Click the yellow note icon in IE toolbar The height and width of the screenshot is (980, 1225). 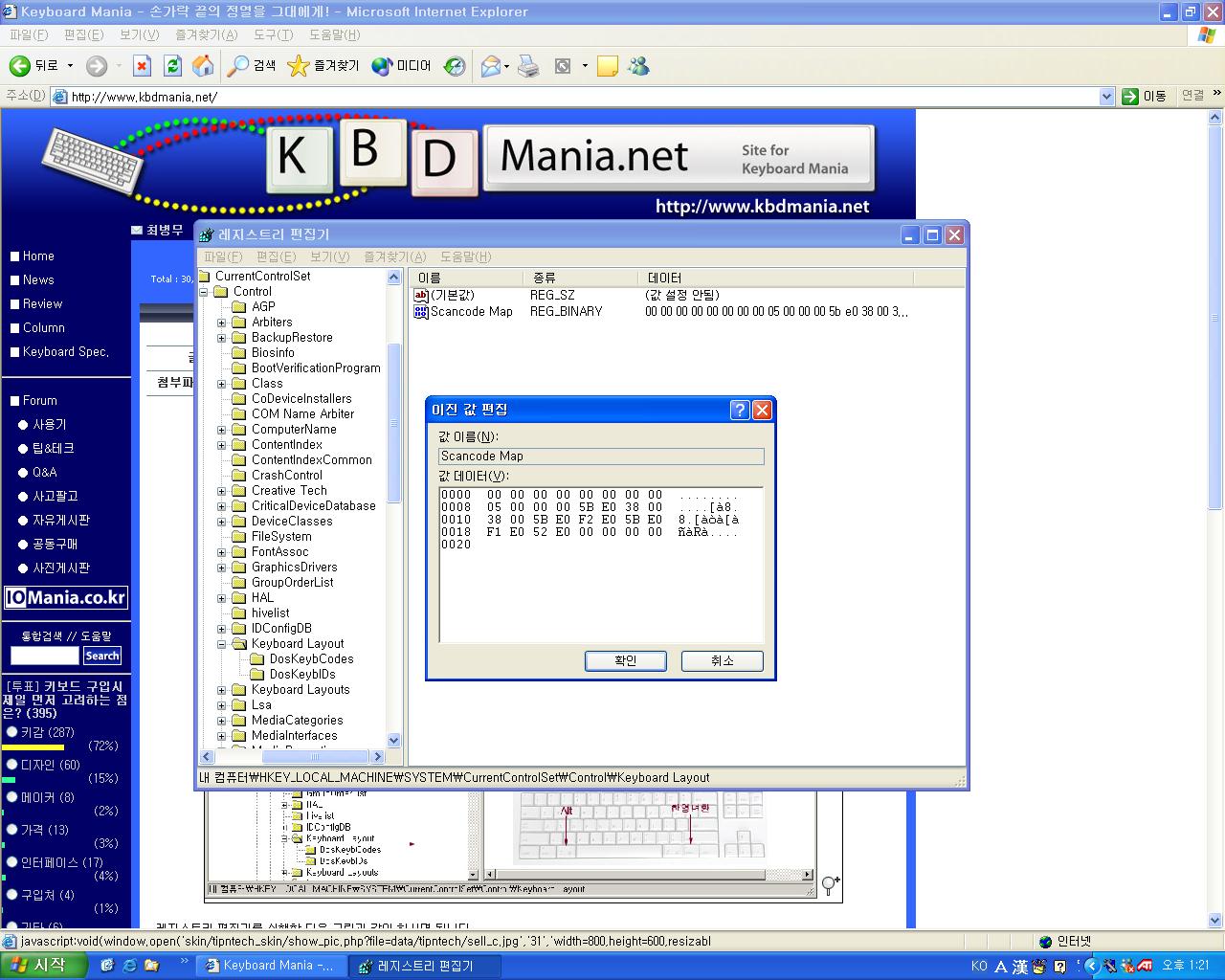tap(607, 66)
